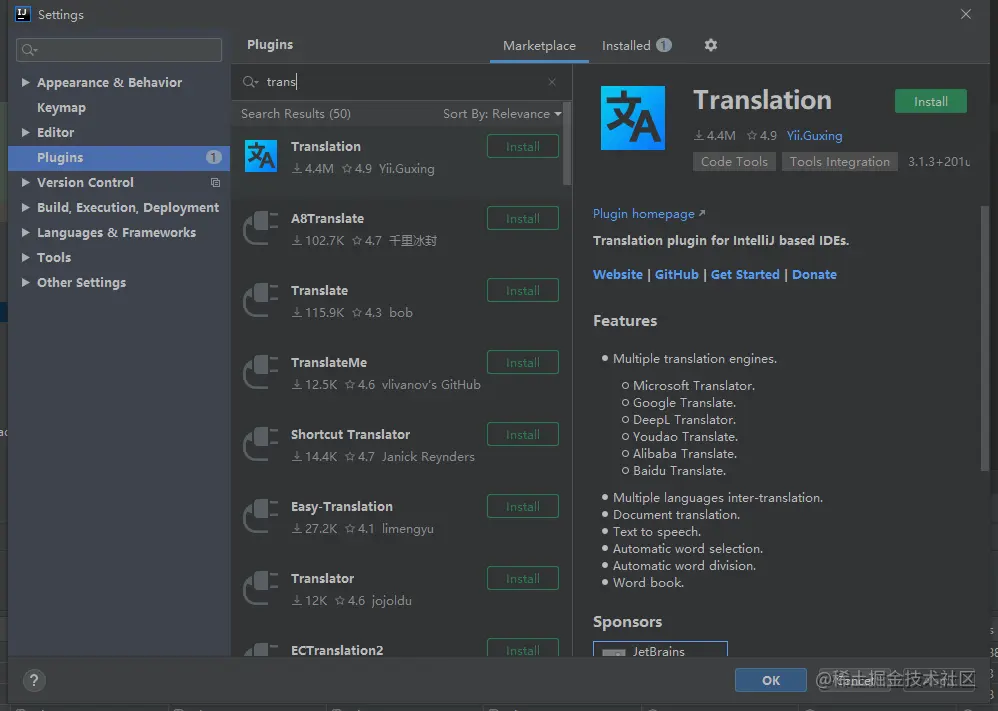This screenshot has width=998, height=711.
Task: Expand the Tools settings node
Action: click(x=25, y=257)
